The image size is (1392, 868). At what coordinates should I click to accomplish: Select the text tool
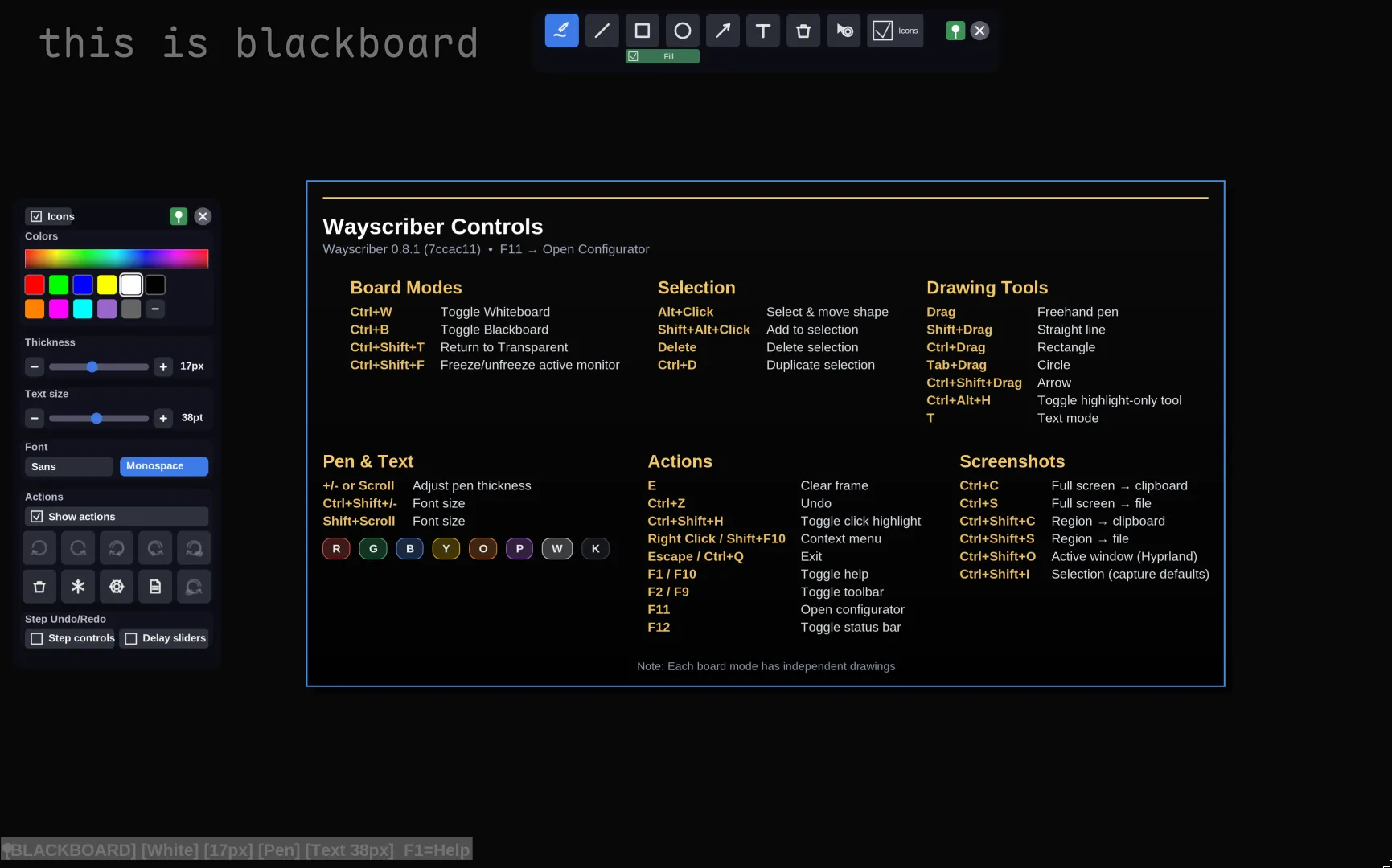tap(762, 31)
